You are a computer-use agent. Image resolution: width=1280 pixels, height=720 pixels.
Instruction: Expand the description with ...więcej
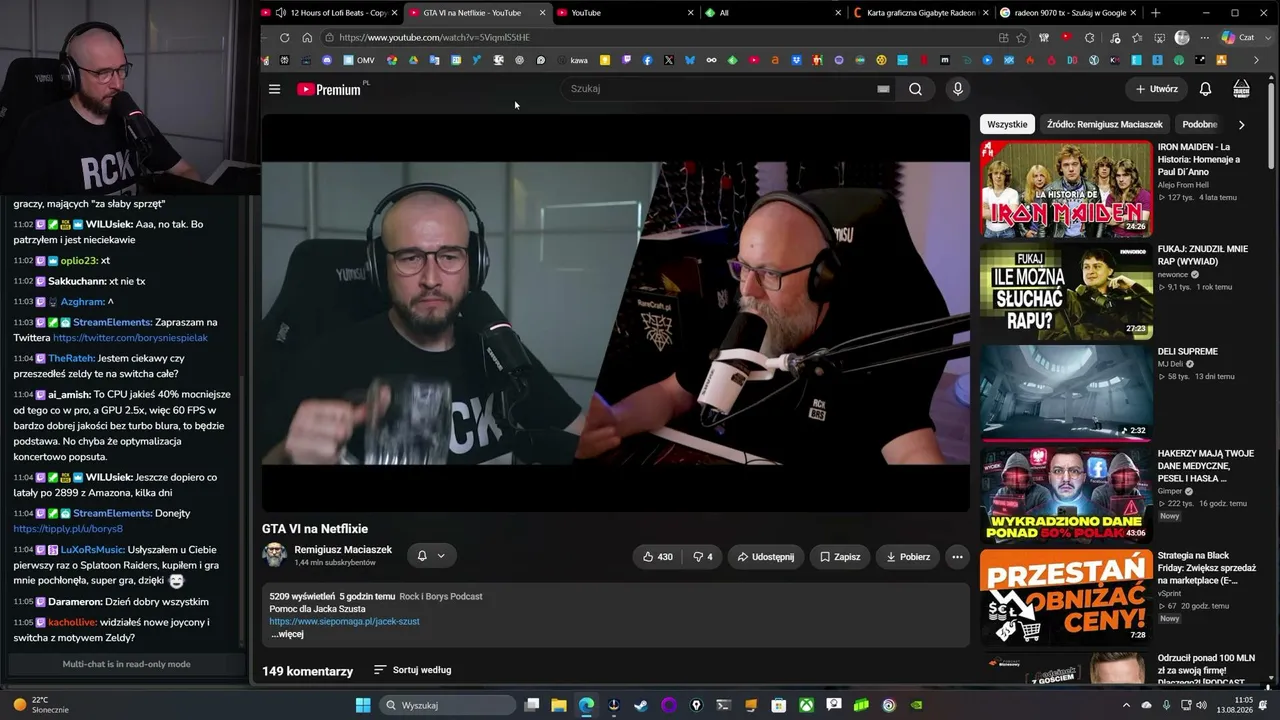coord(287,634)
